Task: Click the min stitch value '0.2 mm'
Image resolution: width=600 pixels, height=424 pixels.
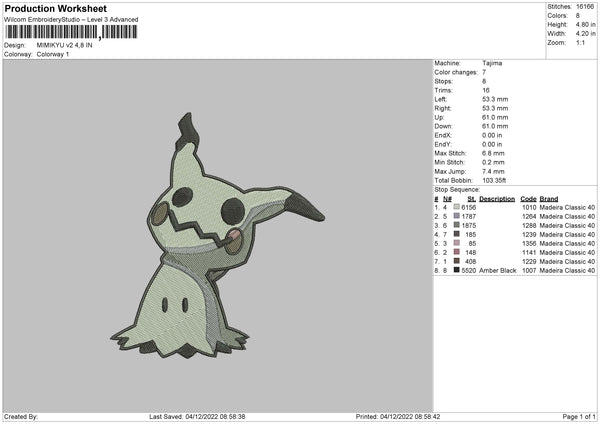Action: [x=493, y=162]
